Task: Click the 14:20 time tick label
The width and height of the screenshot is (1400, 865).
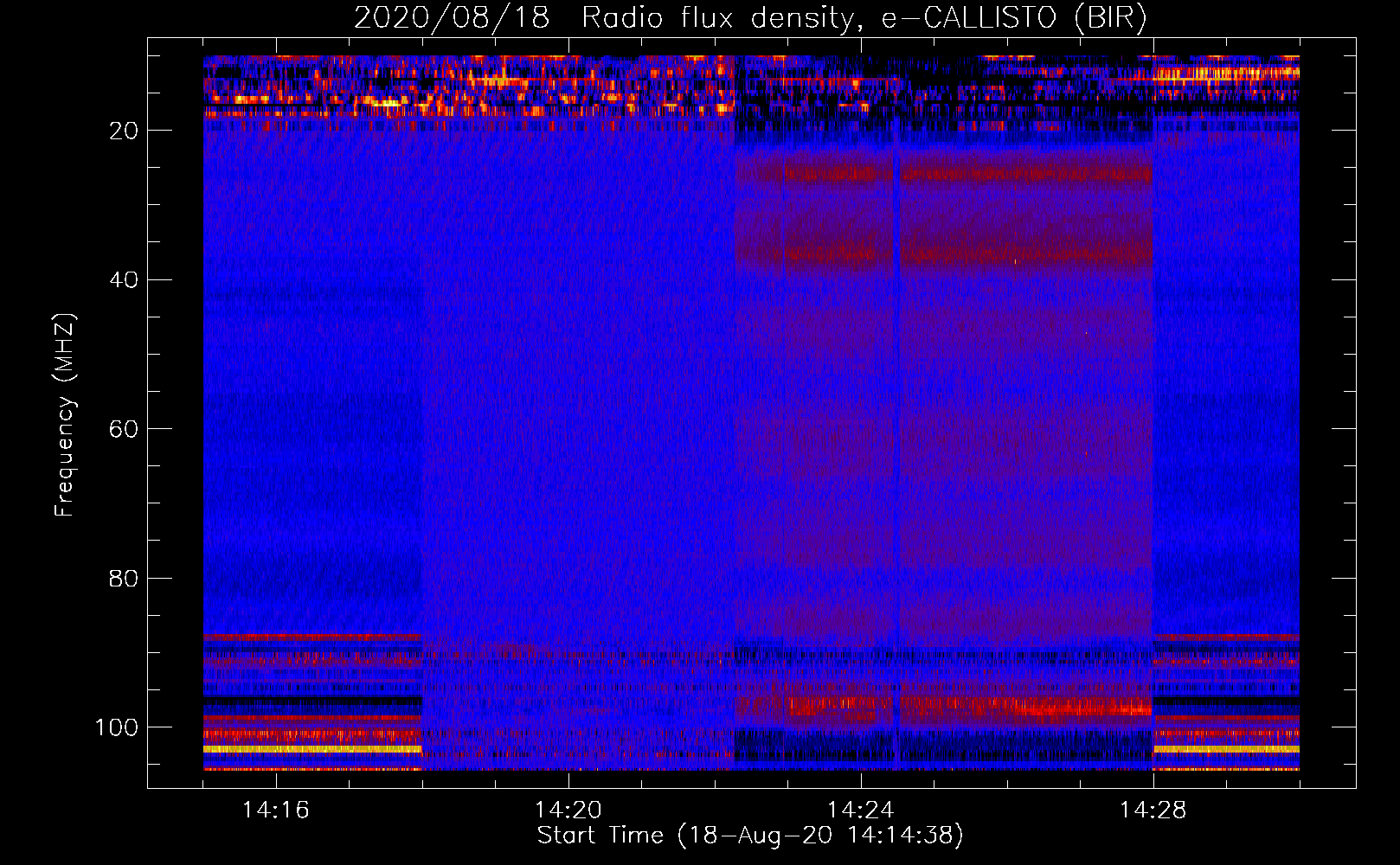Action: point(568,811)
